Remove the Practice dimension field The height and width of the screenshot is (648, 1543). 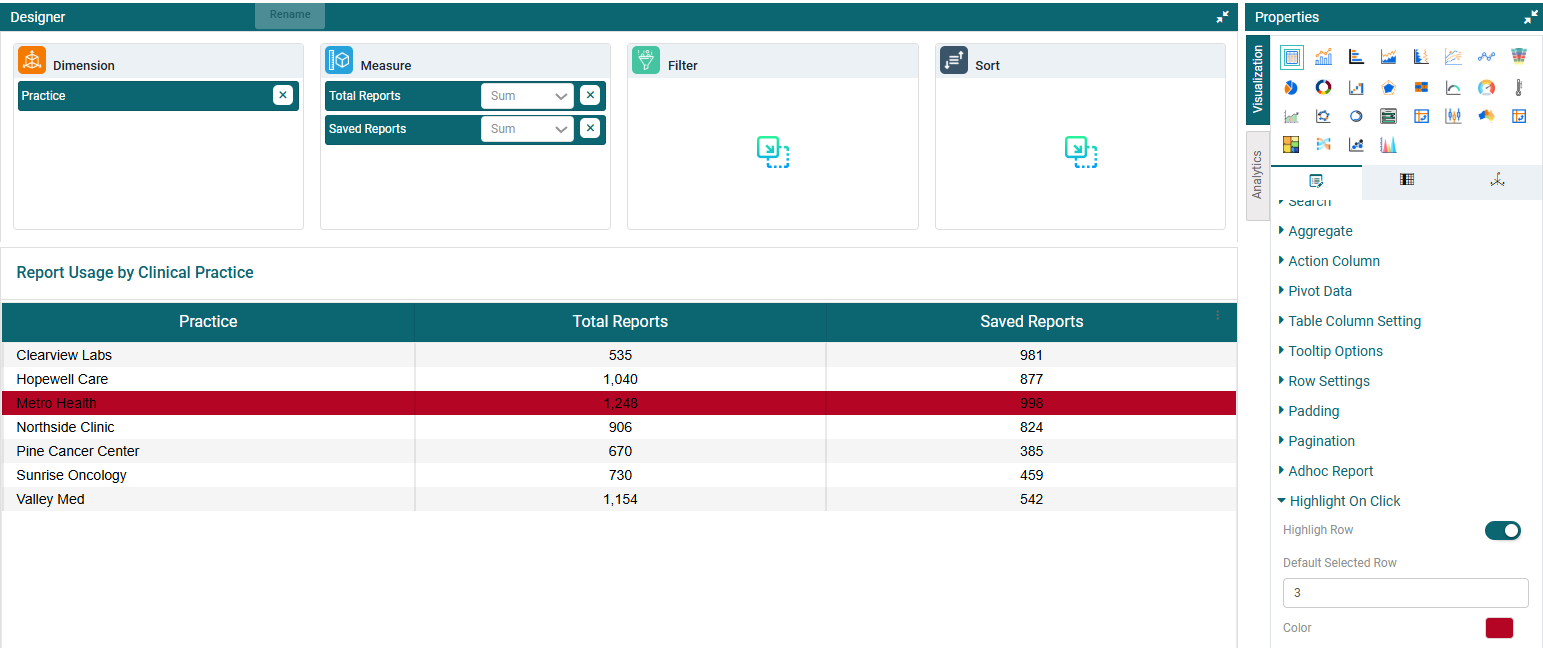pos(283,95)
